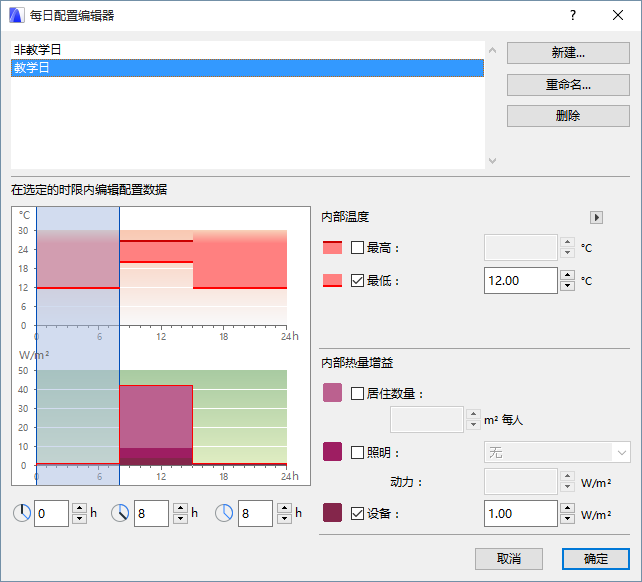Increase duration hours with up stepper
This screenshot has width=642, height=582.
(284, 508)
